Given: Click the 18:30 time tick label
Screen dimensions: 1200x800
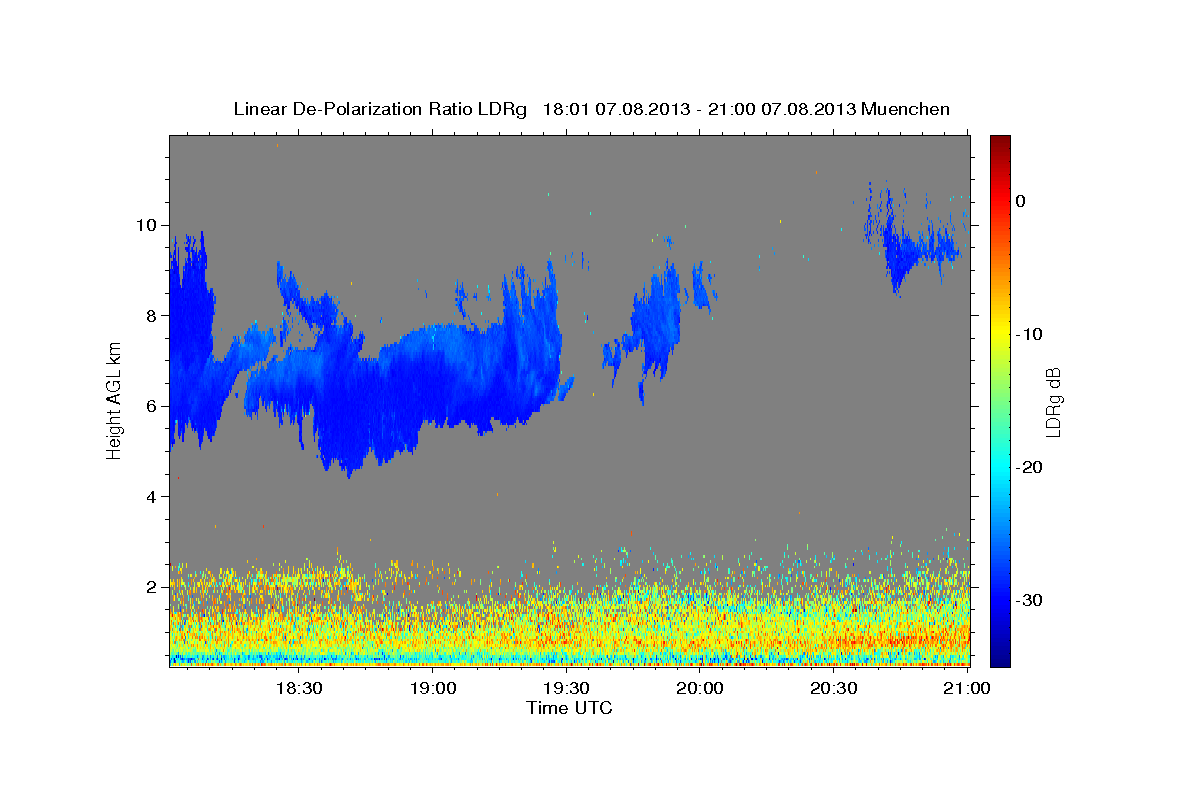Looking at the screenshot, I should coord(299,688).
